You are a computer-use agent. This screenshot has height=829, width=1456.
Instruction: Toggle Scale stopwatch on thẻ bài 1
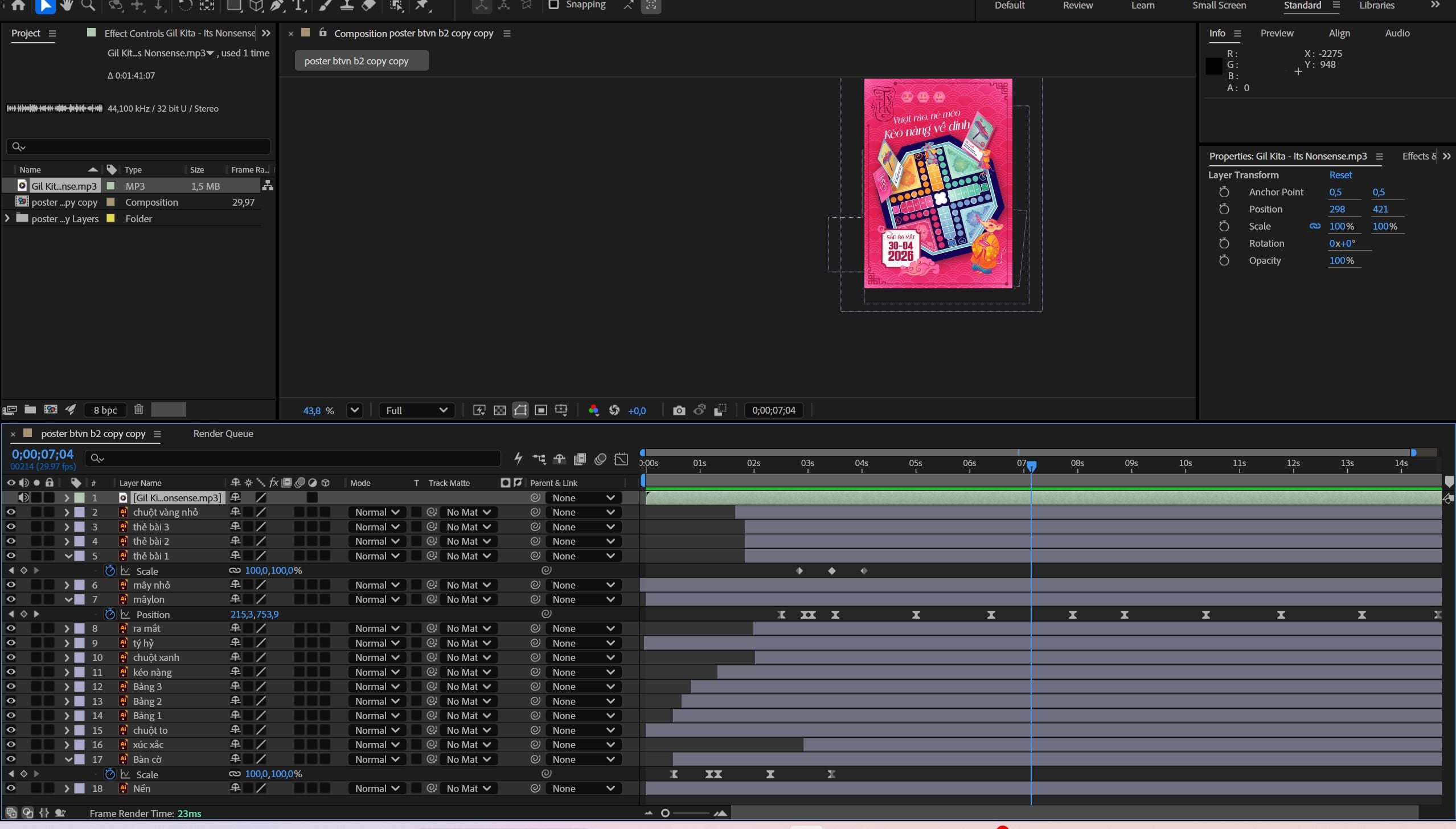tap(110, 570)
